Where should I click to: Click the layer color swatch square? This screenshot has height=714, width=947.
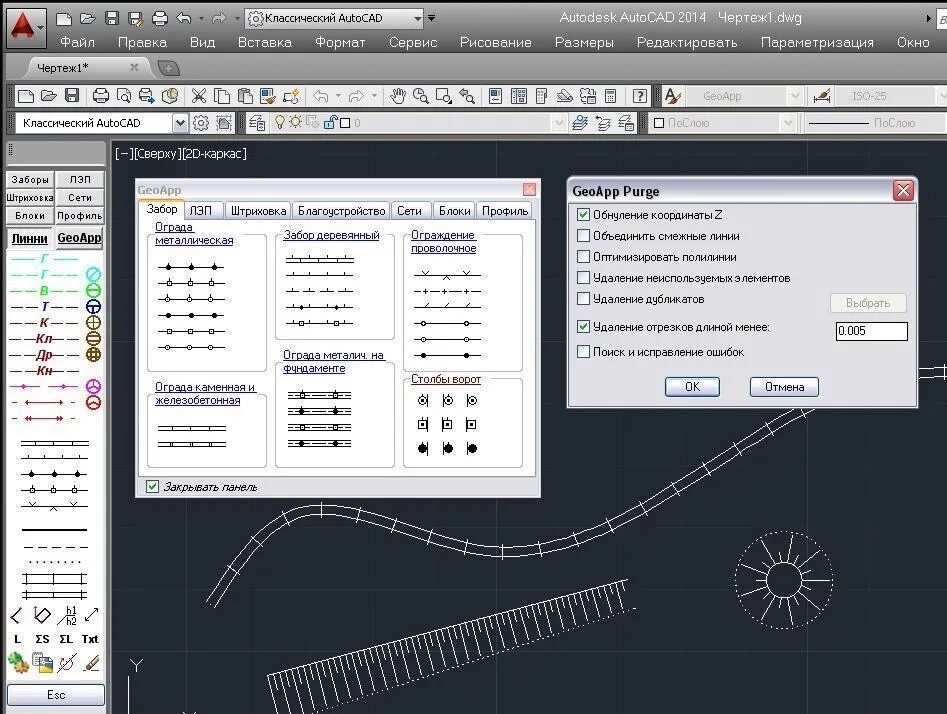click(345, 123)
